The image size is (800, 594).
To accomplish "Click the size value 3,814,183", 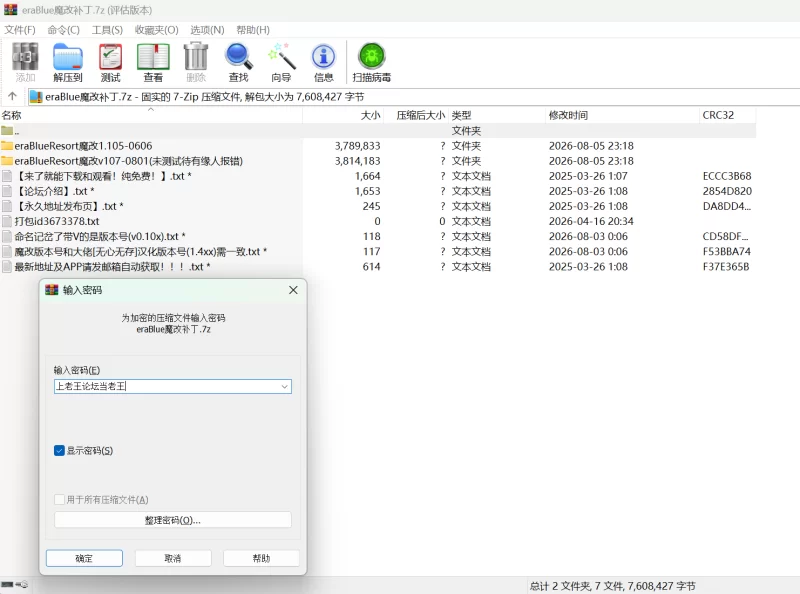I will 357,161.
